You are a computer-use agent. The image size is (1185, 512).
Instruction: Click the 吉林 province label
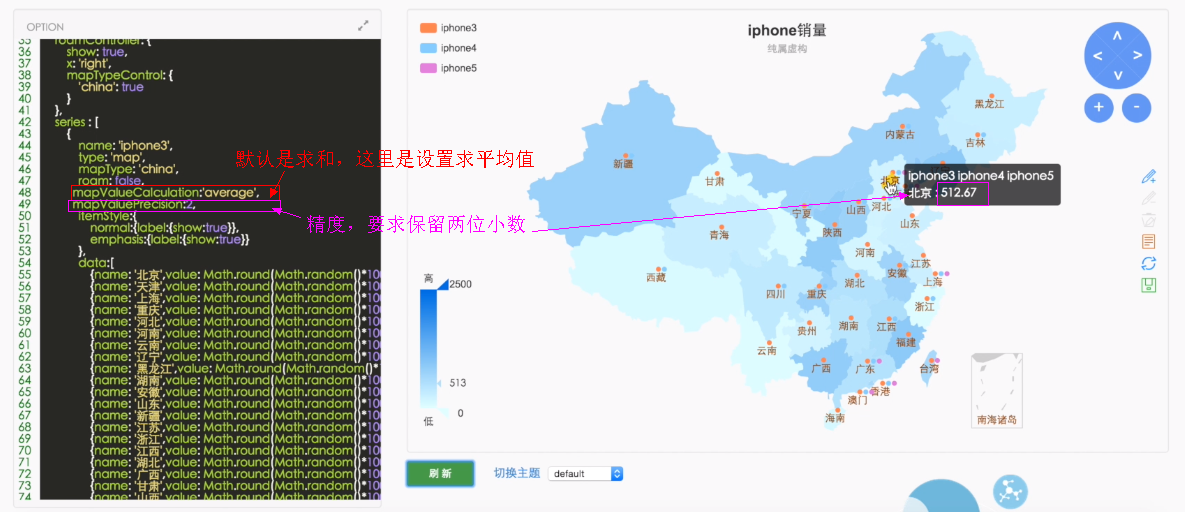(976, 142)
